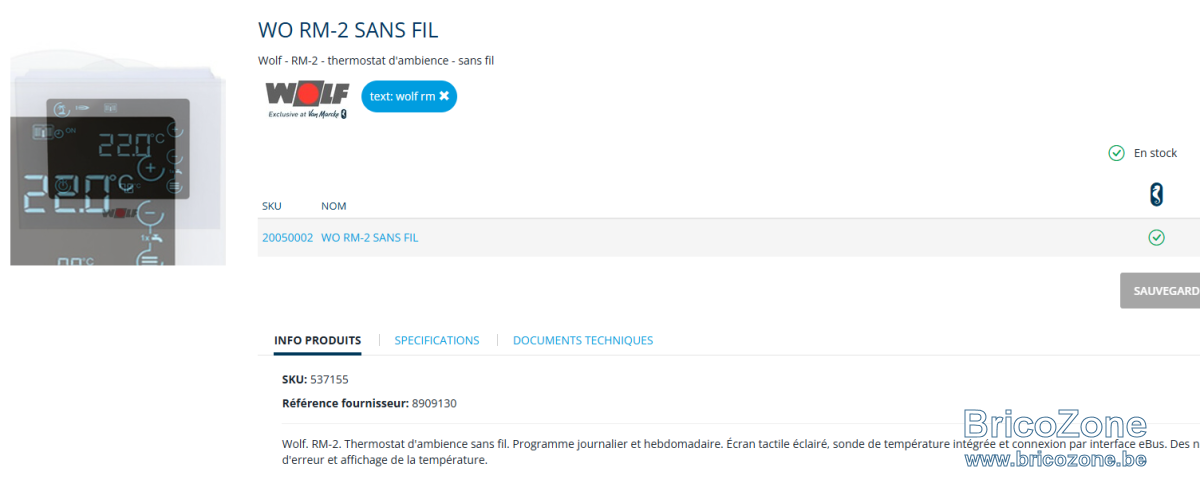Click the page title WO RM-2 SANS FIL
This screenshot has height=503, width=1200.
(x=348, y=30)
